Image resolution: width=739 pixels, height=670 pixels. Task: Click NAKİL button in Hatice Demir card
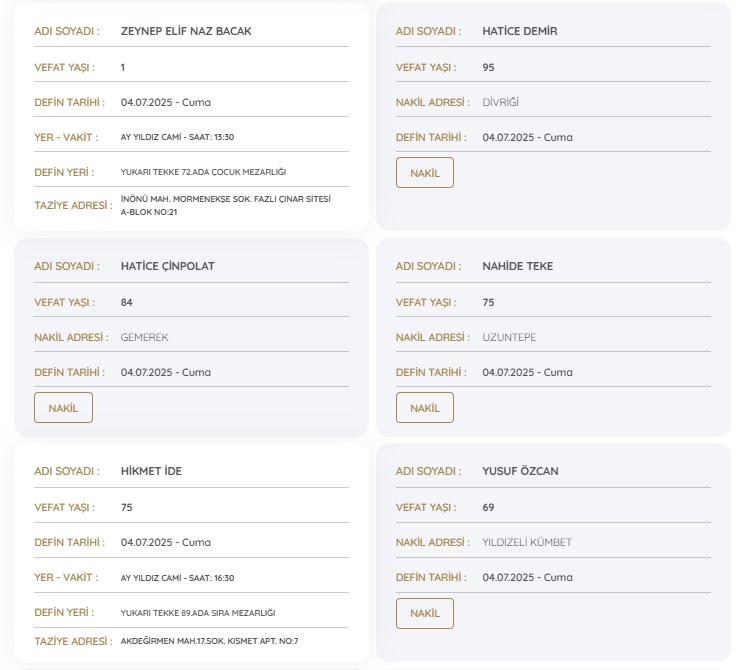click(424, 173)
